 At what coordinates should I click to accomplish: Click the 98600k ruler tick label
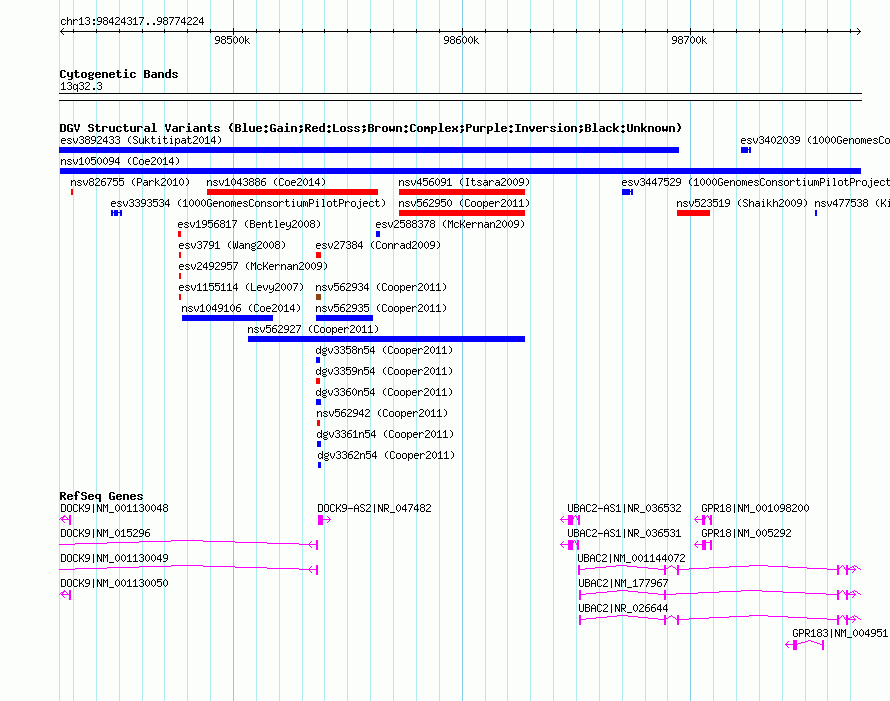pyautogui.click(x=461, y=40)
